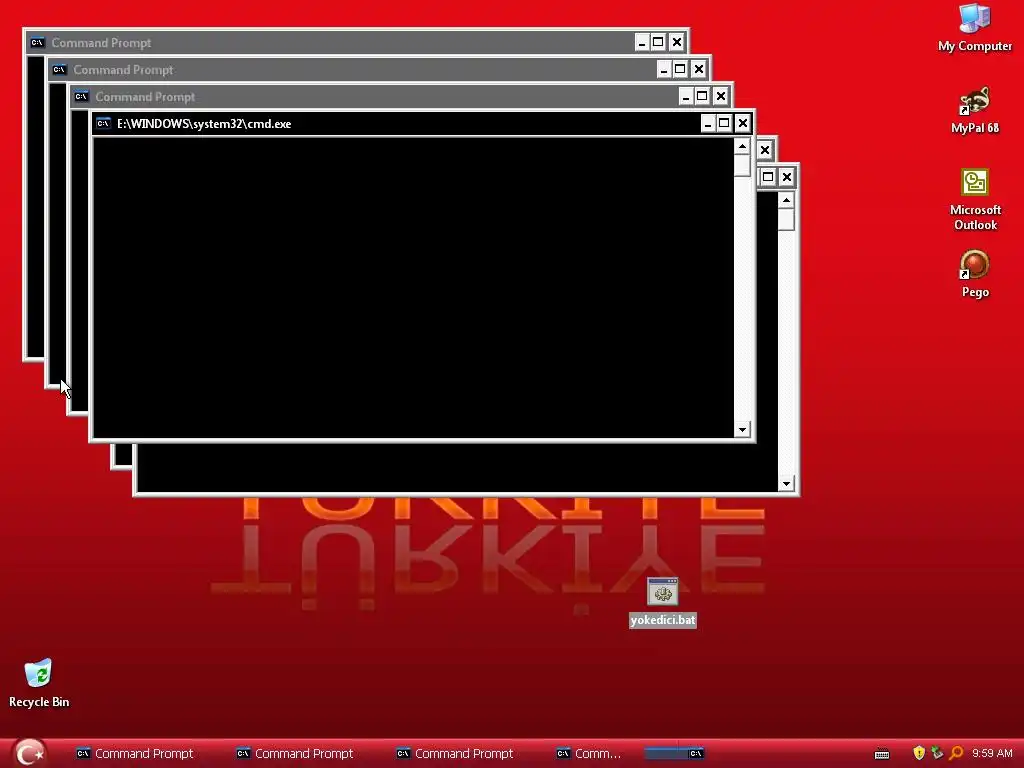Activate the unlabeled taskbar button with only a cmd icon

(x=675, y=754)
